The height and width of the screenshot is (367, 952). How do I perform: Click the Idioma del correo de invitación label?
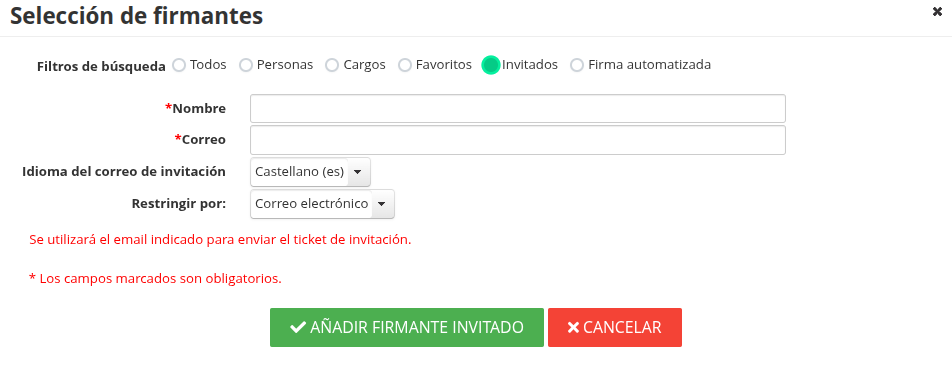click(124, 171)
